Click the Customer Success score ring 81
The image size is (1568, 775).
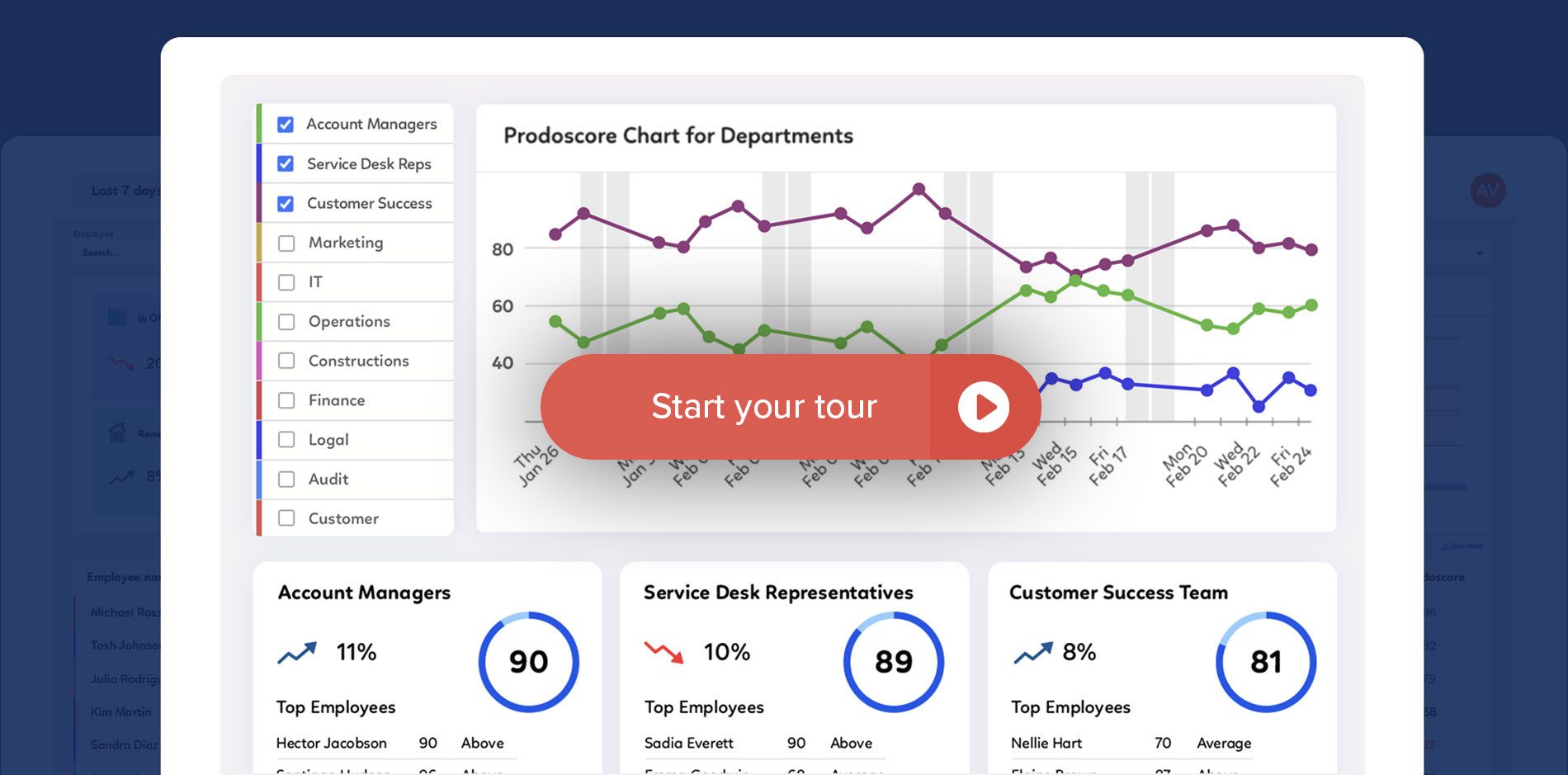[1266, 662]
